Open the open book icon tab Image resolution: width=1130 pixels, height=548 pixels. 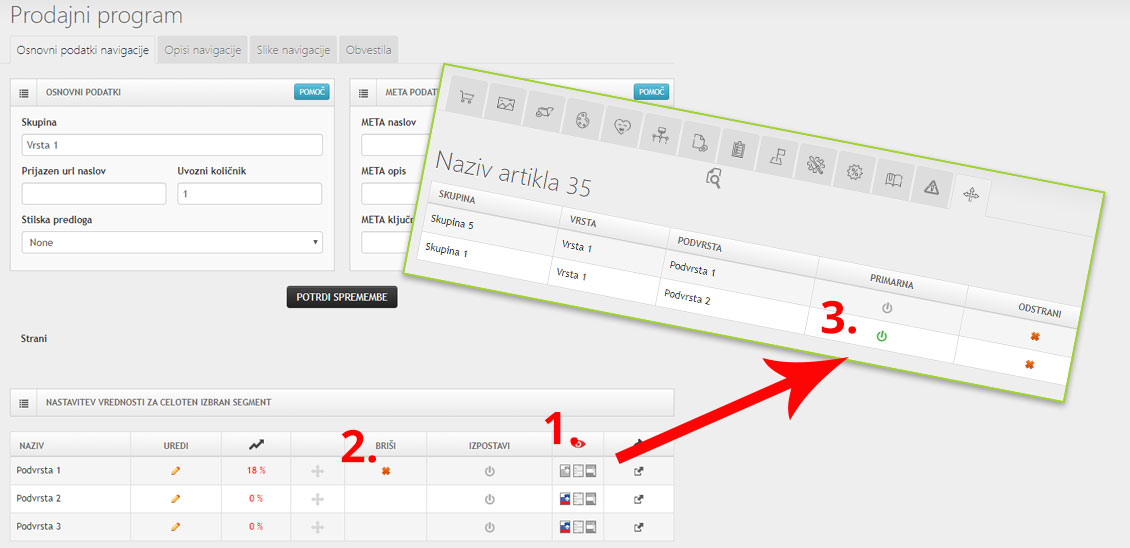click(894, 180)
